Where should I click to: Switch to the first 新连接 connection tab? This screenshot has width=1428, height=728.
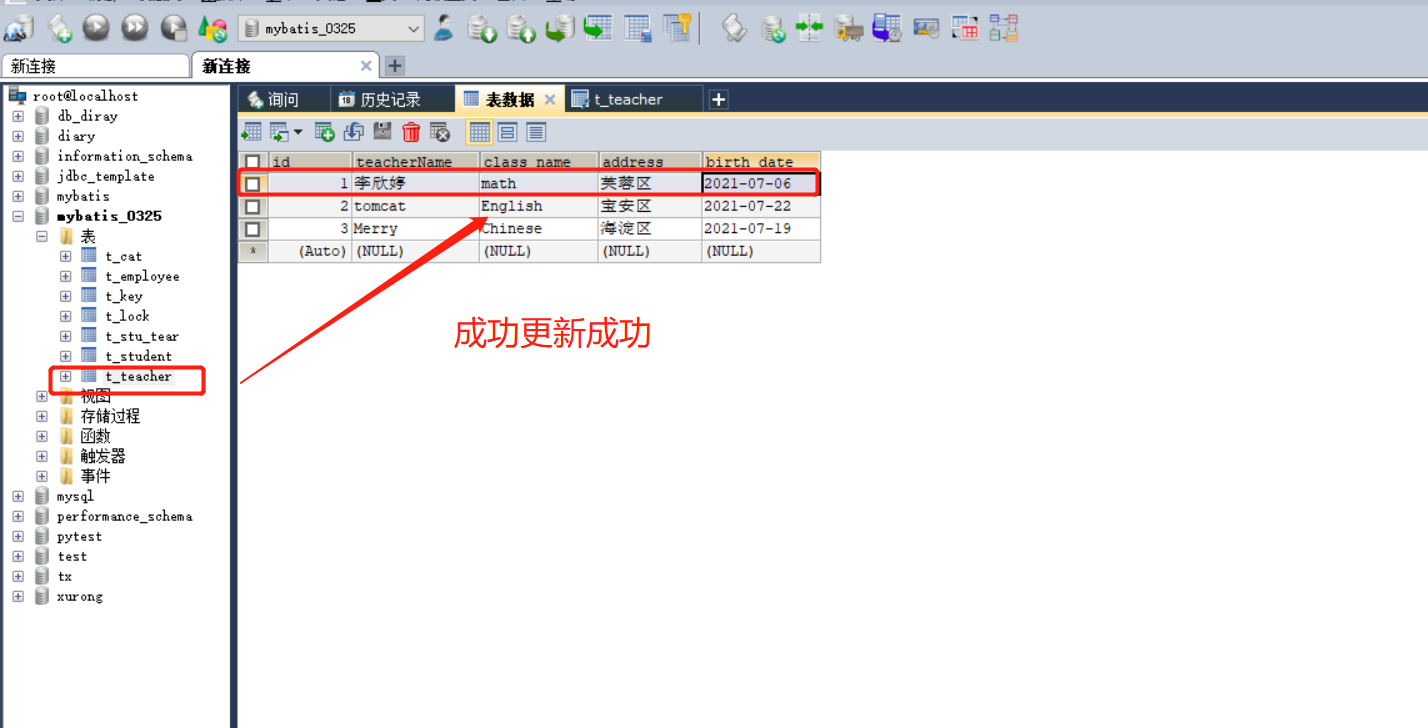pyautogui.click(x=95, y=66)
